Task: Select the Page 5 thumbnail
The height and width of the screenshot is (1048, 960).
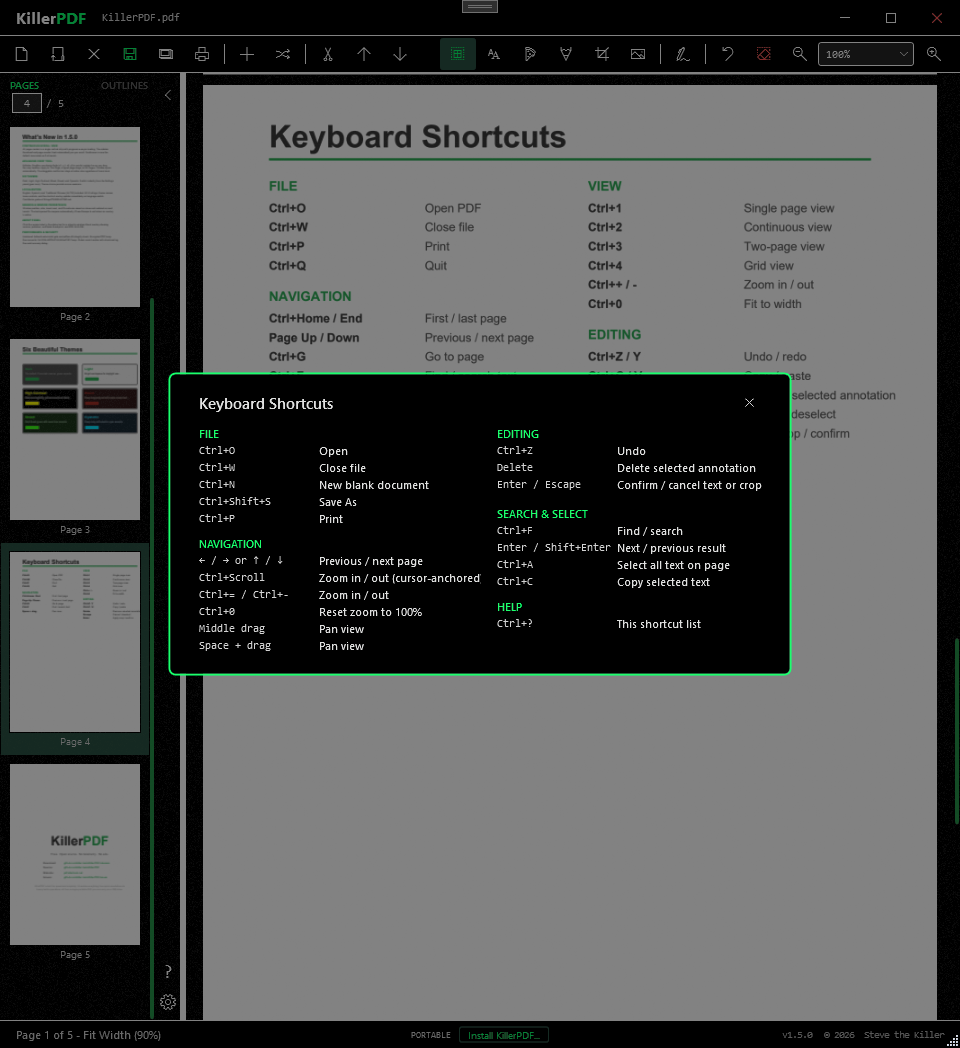Action: tap(75, 854)
